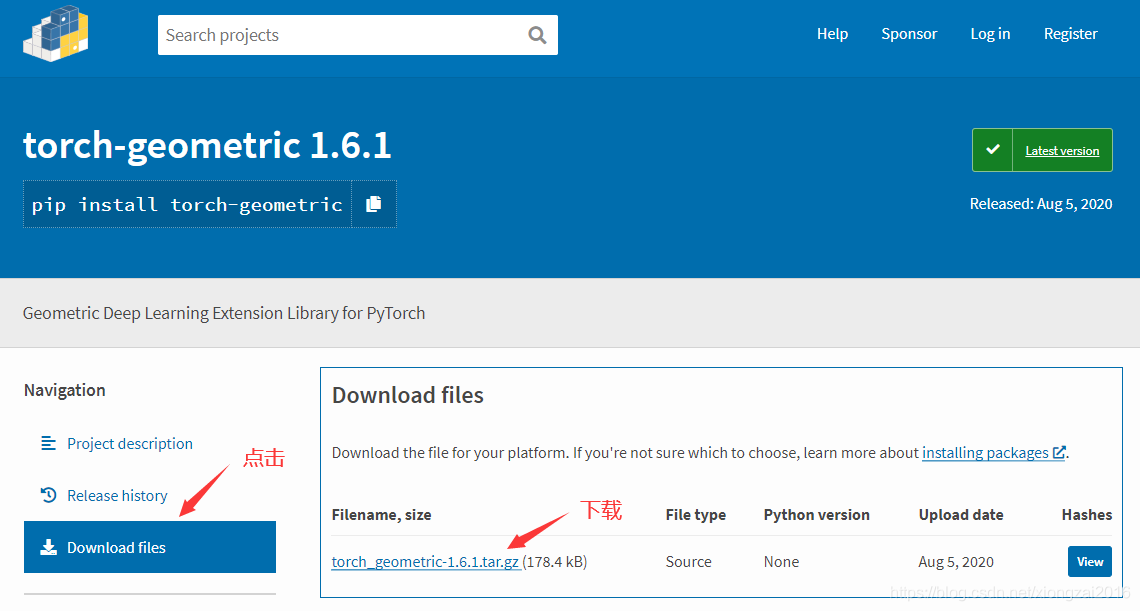The height and width of the screenshot is (611, 1140).
Task: Open Release history from the sidebar
Action: pos(117,495)
